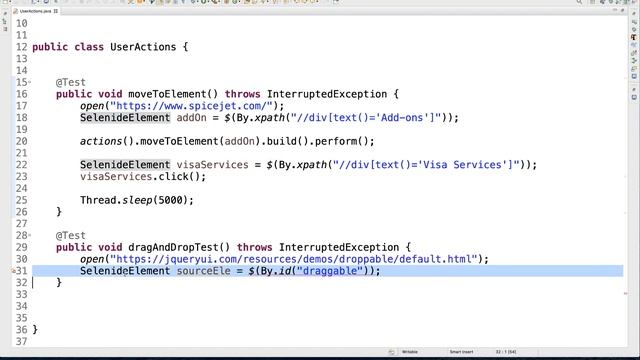Click the status bar icon left of Writable

(391, 352)
